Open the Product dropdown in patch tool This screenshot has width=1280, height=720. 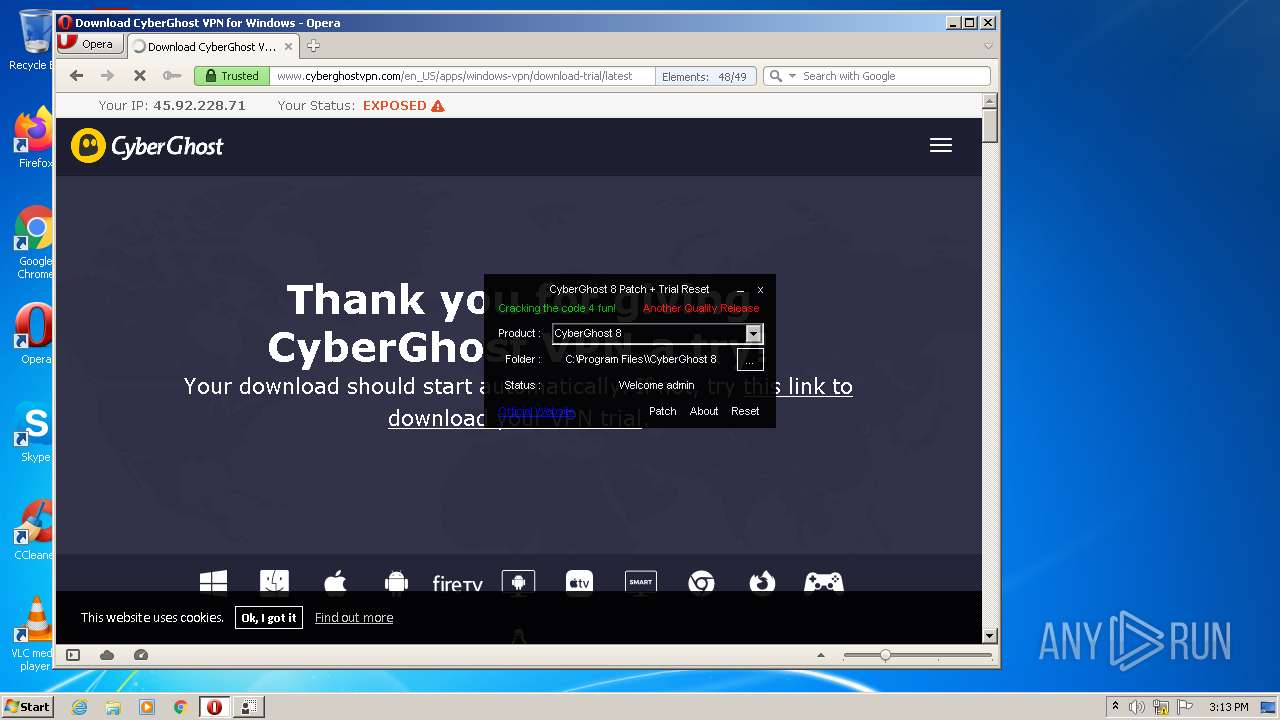[x=754, y=333]
